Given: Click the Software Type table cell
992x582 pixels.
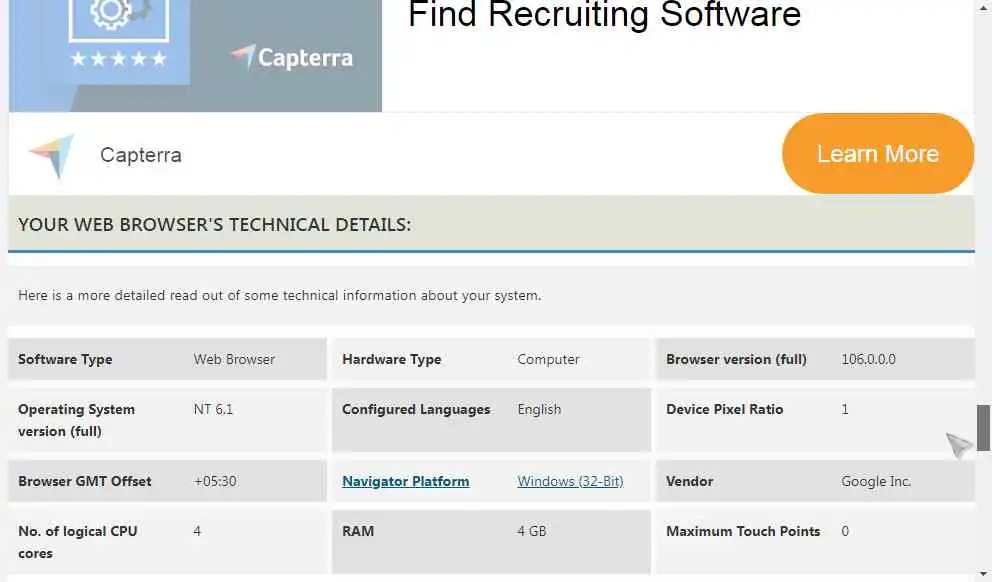Looking at the screenshot, I should coord(65,359).
